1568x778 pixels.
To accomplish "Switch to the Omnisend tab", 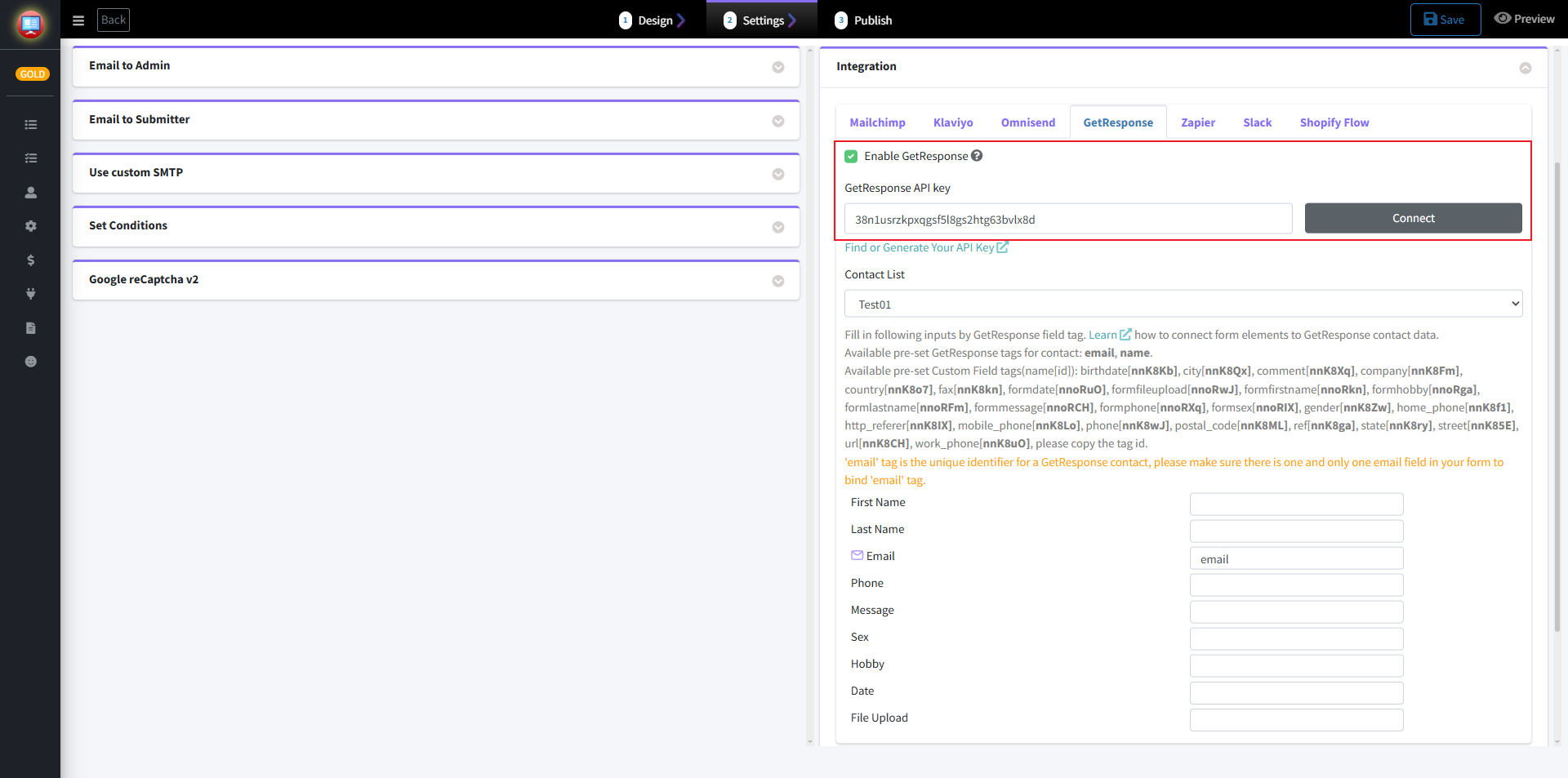I will tap(1028, 122).
